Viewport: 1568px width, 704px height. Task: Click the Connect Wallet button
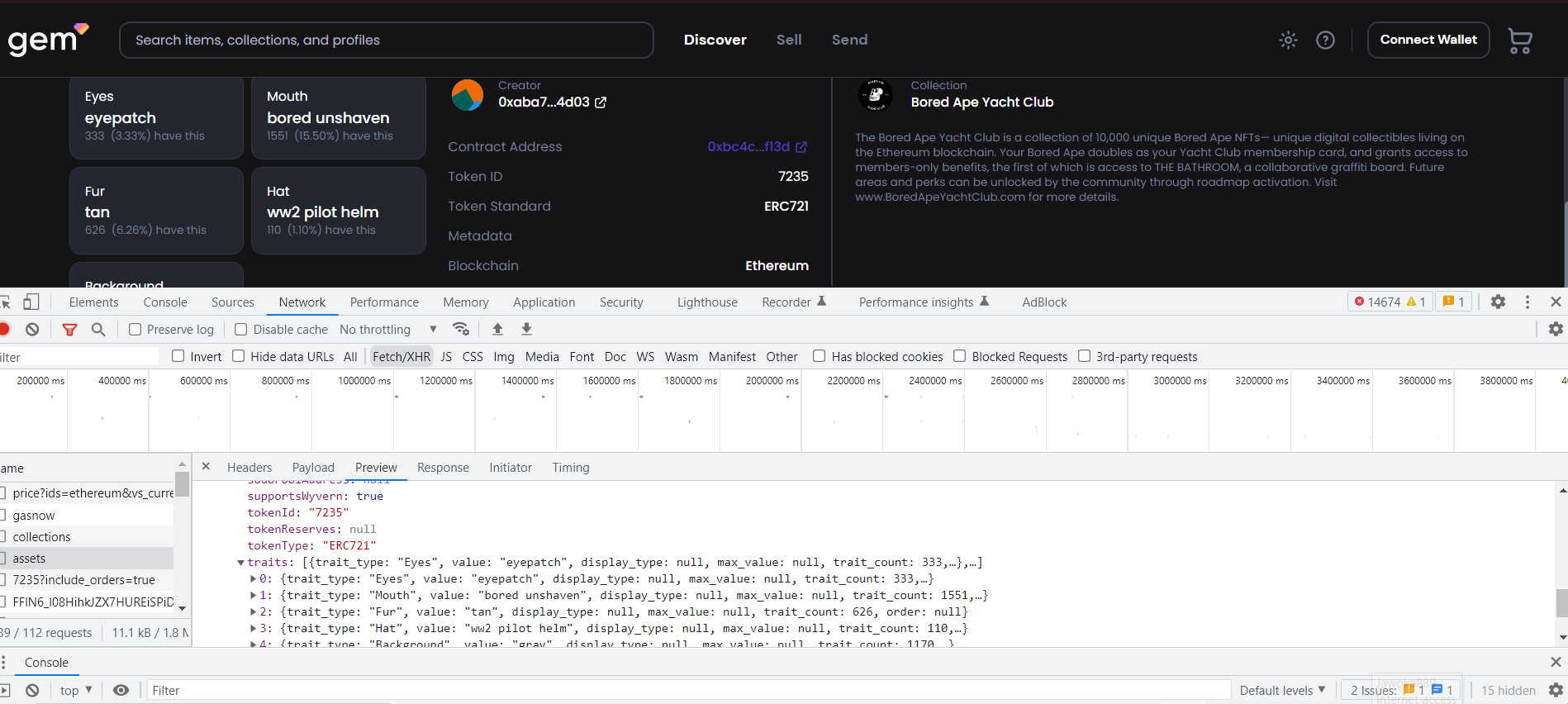tap(1428, 40)
